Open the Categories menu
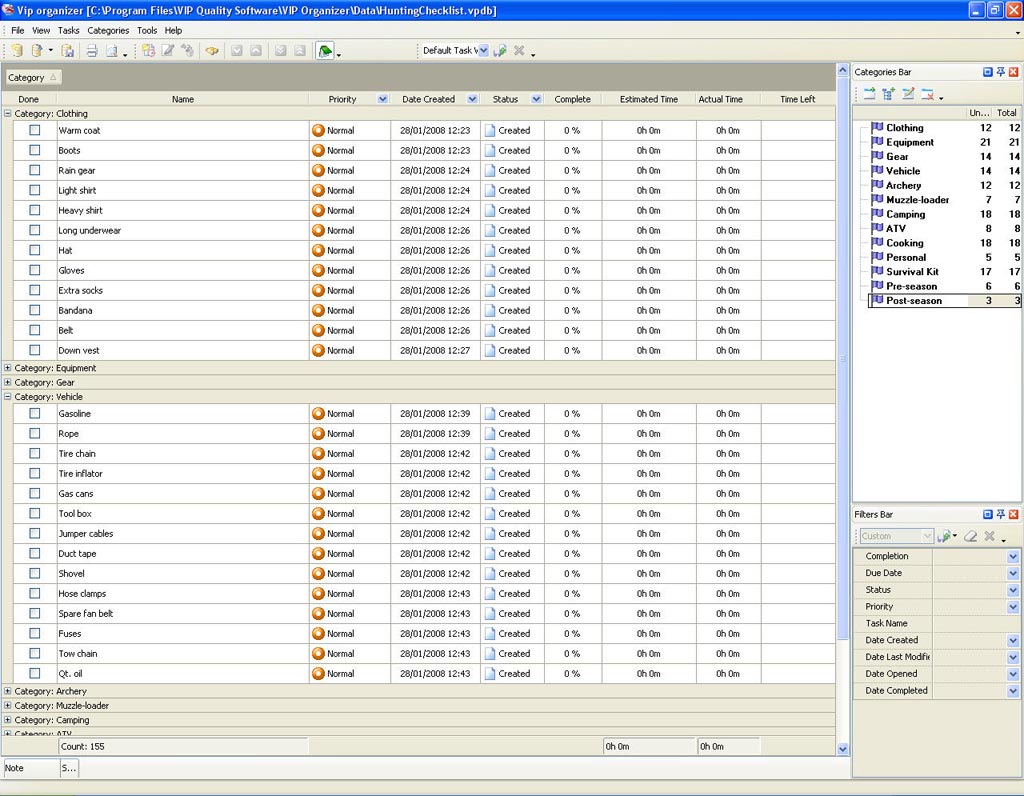 [x=108, y=31]
